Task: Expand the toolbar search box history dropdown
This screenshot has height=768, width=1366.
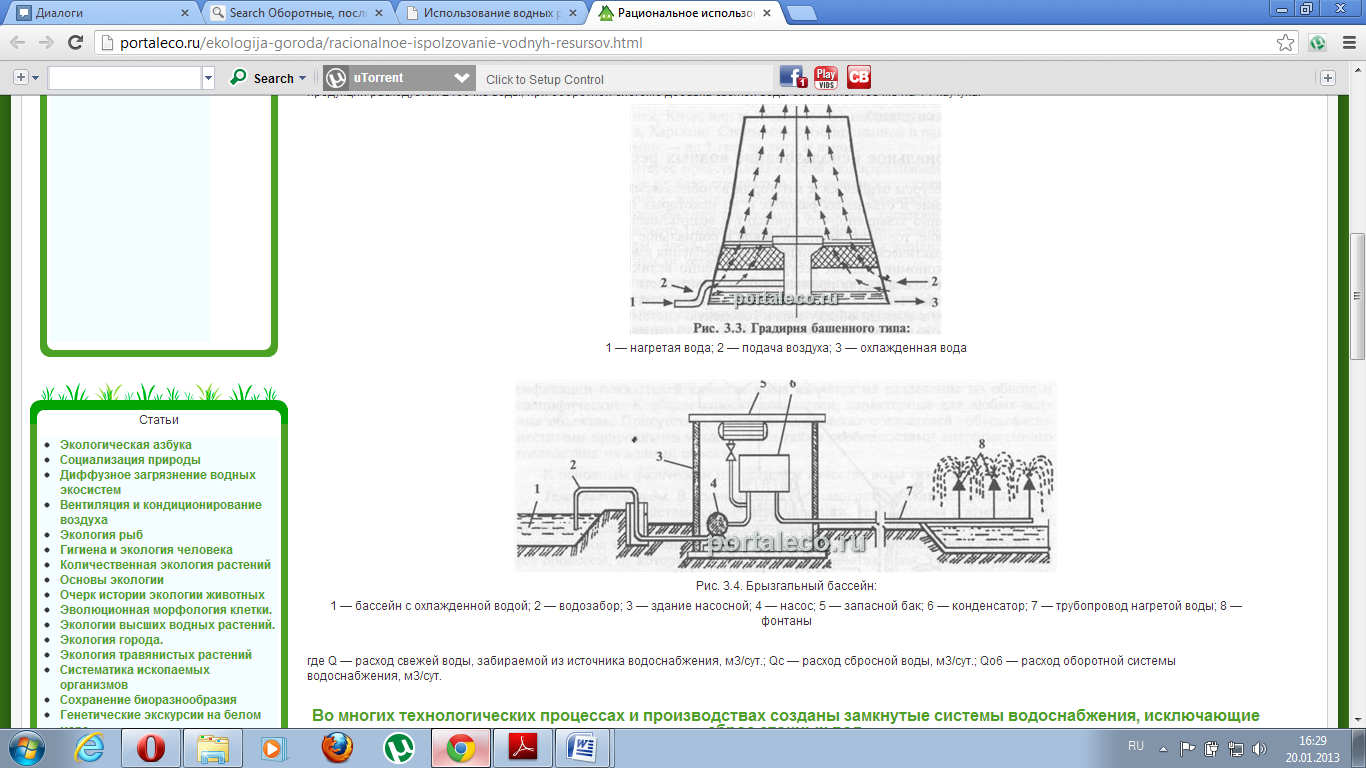Action: tap(208, 78)
